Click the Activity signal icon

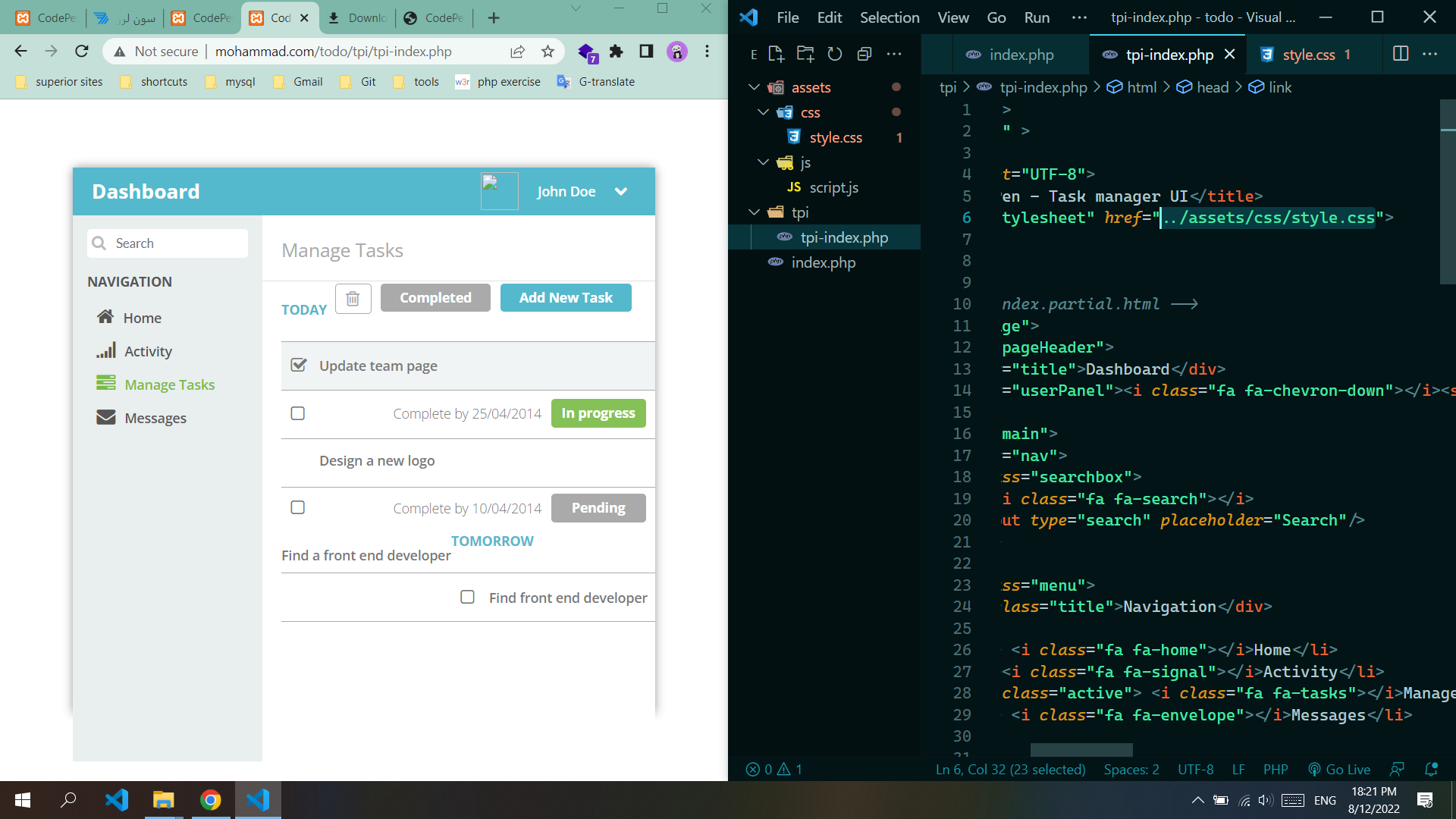pos(106,350)
